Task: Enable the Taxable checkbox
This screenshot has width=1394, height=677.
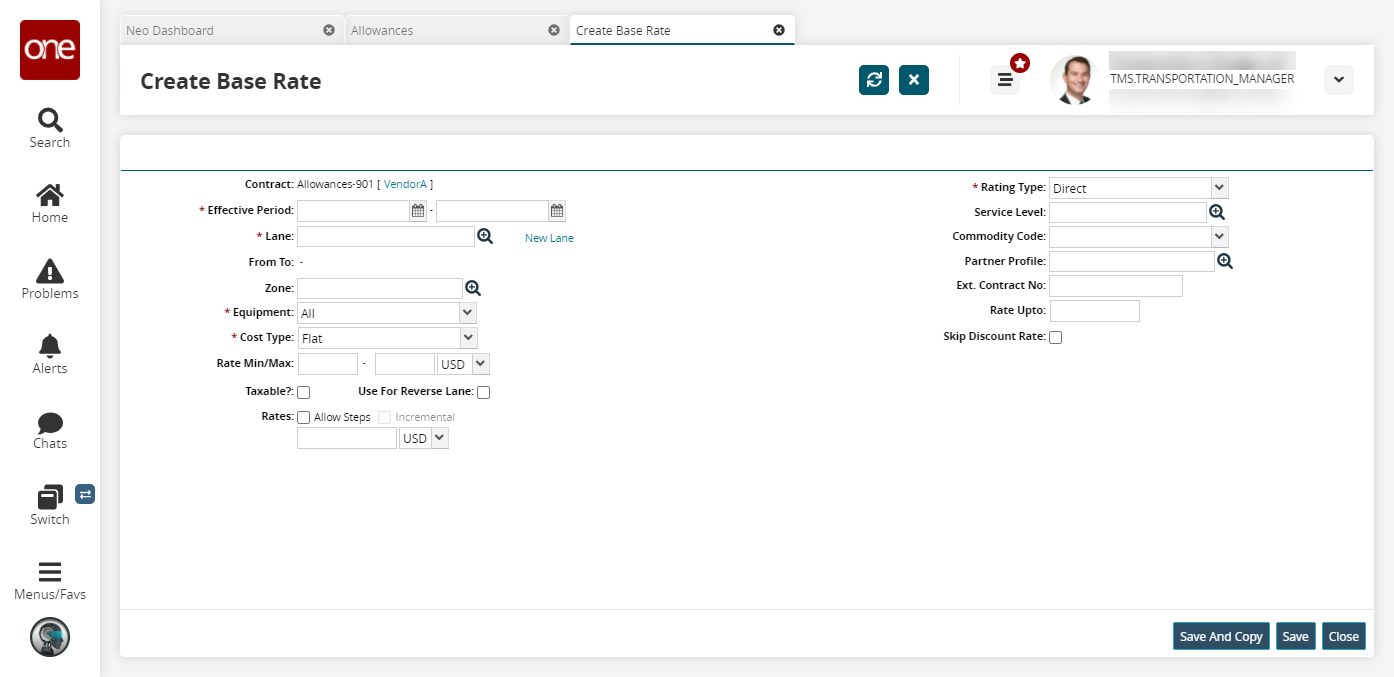Action: pyautogui.click(x=304, y=393)
